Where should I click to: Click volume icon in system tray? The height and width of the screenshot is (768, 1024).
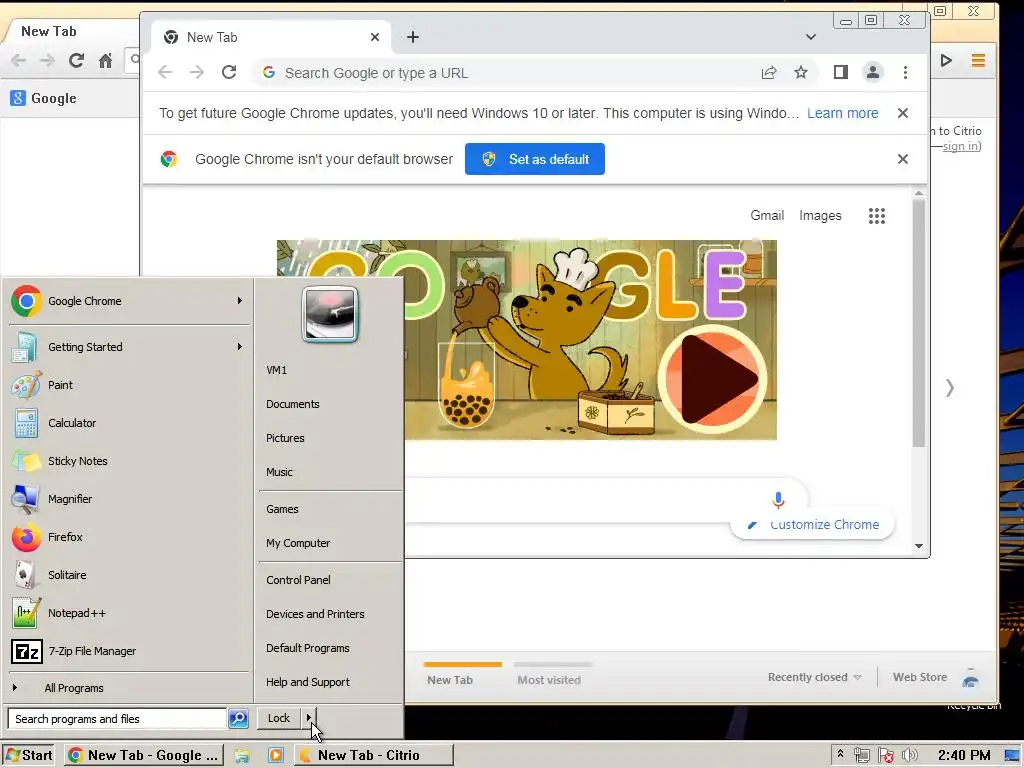click(910, 756)
